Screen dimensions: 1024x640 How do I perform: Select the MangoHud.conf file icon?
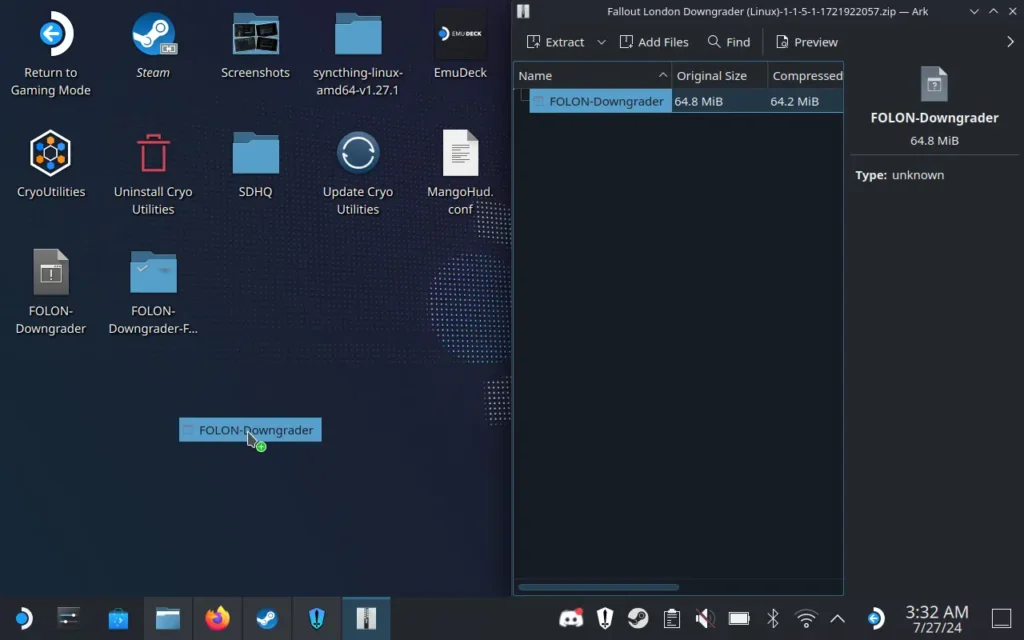[460, 172]
